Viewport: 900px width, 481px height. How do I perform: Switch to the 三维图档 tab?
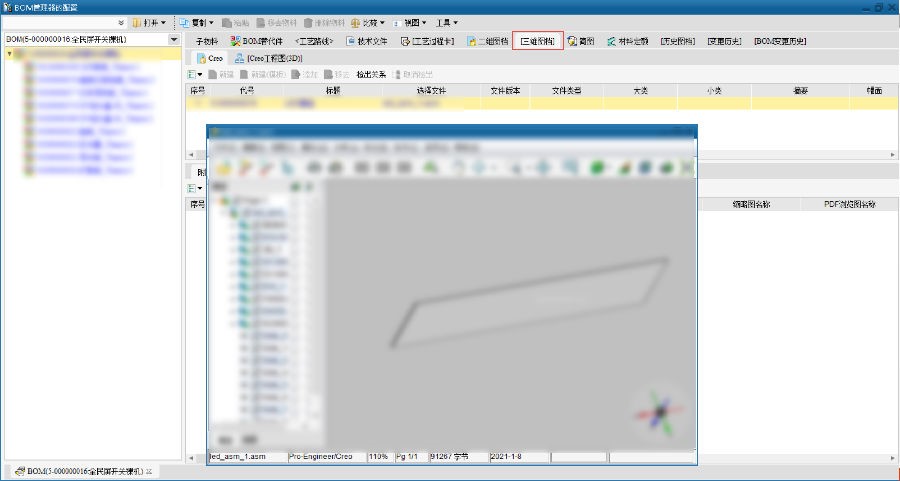538,41
